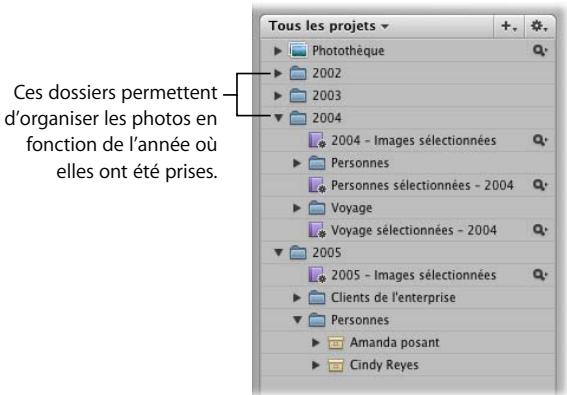567x395 pixels.
Task: Select the Voyage sélectionnées – 2004 label
Action: (414, 230)
